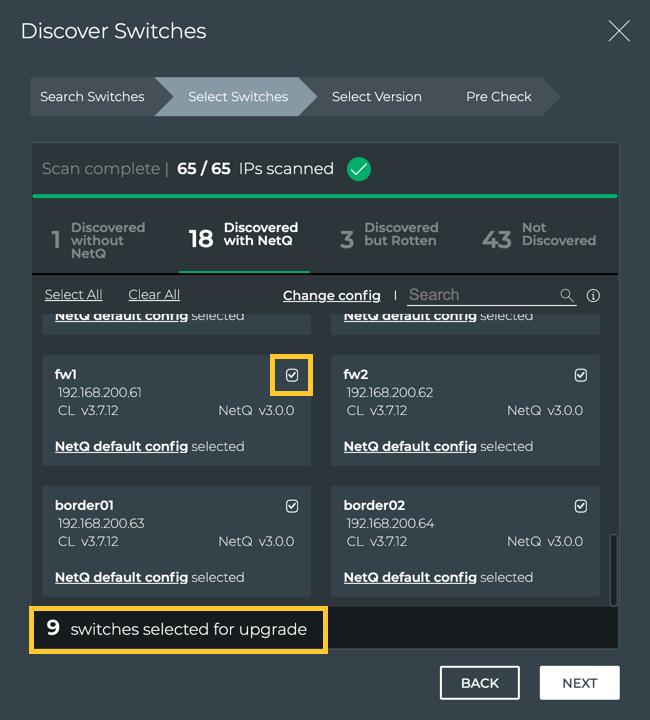Screen dimensions: 650x720
Task: Click the Select All link
Action: tap(73, 295)
